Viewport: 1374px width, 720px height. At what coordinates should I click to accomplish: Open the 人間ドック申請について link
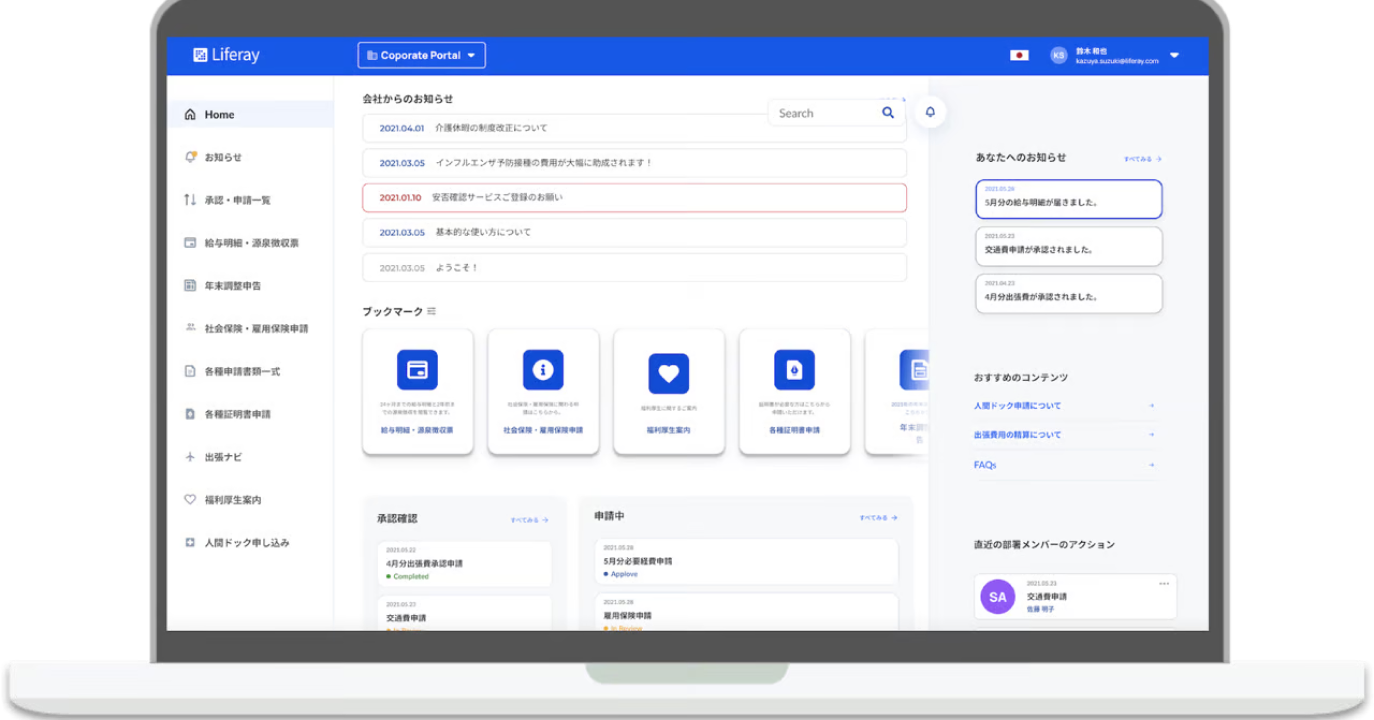(x=1017, y=406)
